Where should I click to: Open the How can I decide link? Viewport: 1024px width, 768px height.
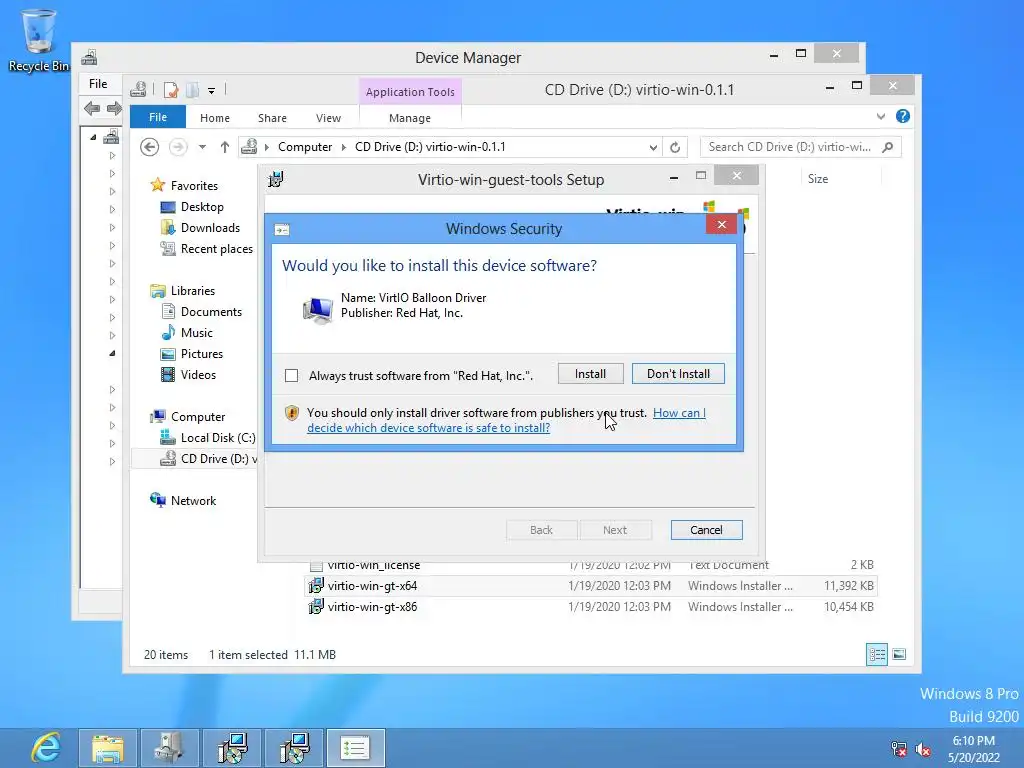pos(506,420)
